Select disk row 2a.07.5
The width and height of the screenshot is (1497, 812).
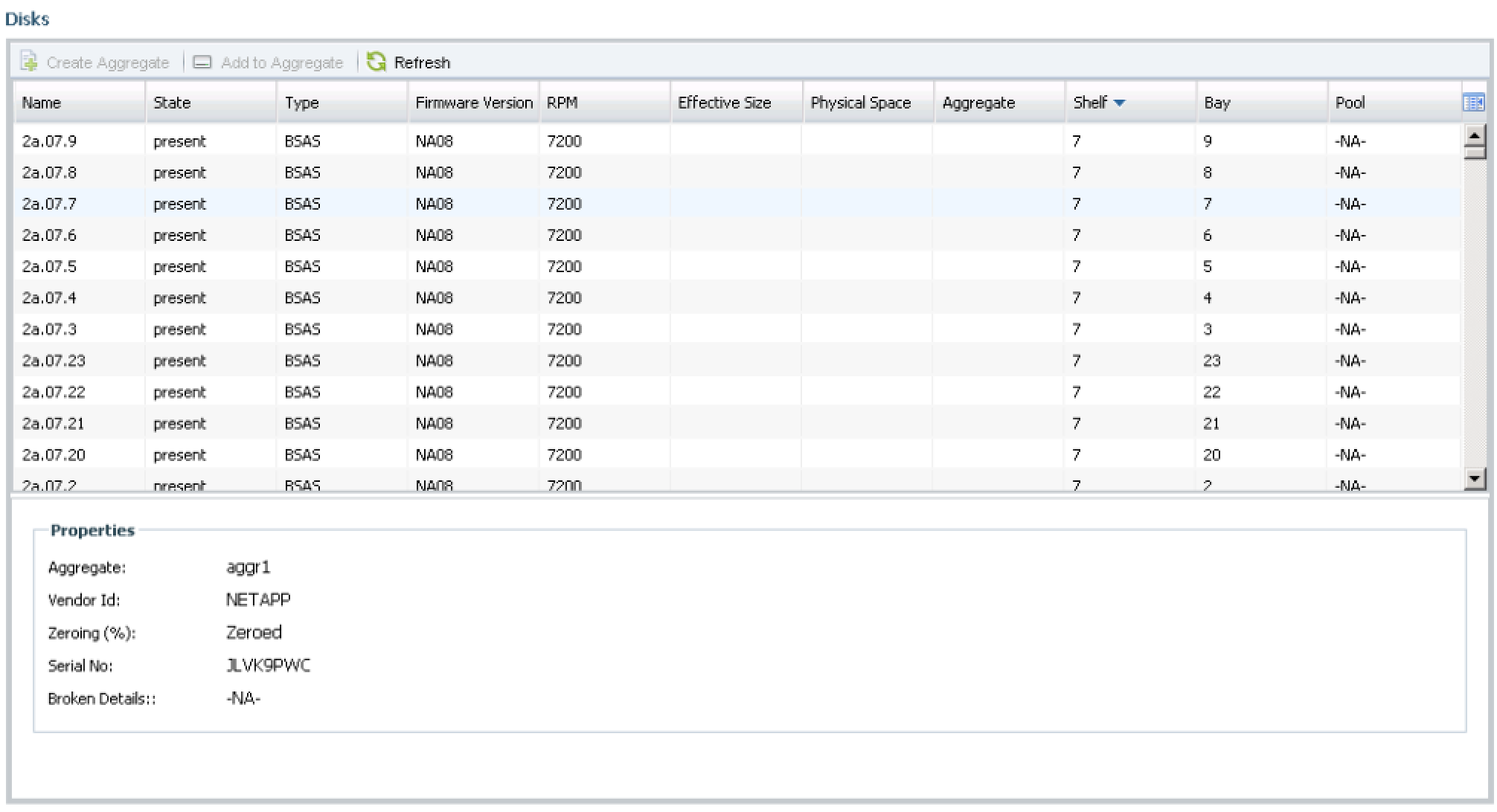pyautogui.click(x=49, y=266)
